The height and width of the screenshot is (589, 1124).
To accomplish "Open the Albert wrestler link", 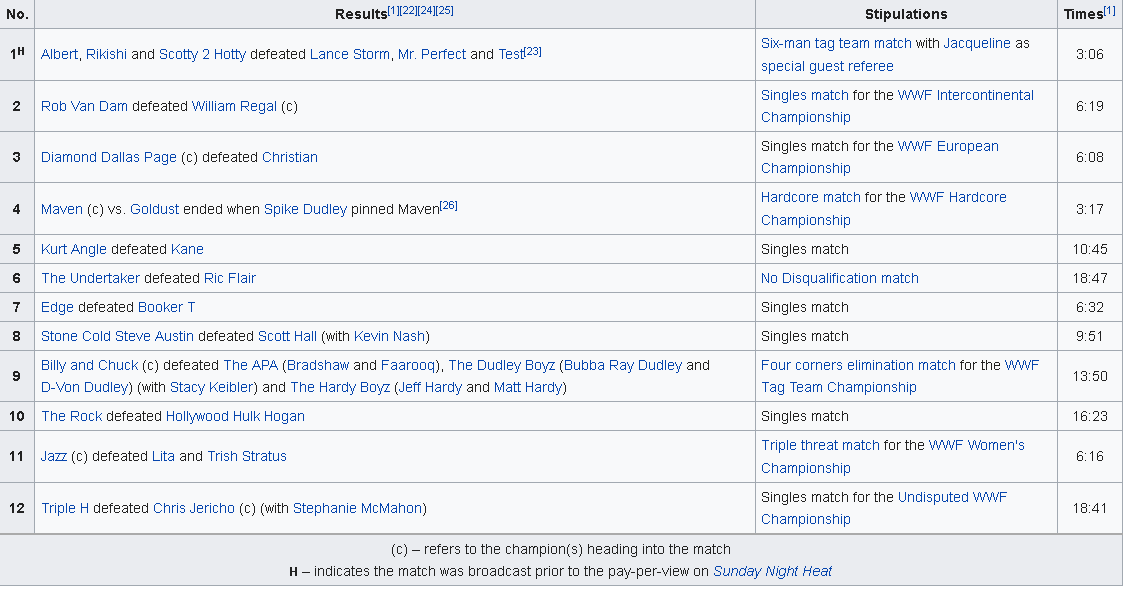I will click(59, 54).
